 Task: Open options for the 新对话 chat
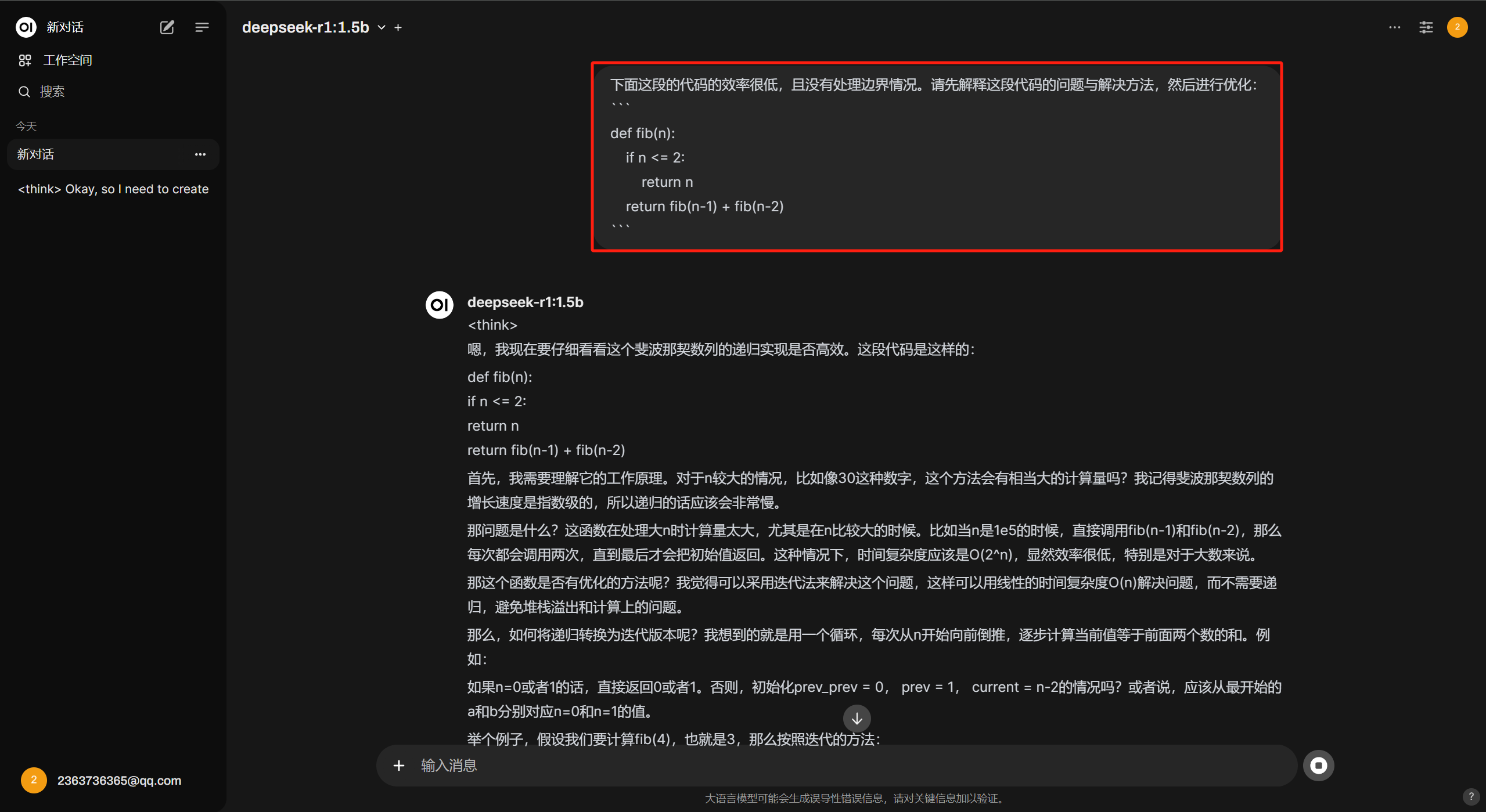click(200, 154)
